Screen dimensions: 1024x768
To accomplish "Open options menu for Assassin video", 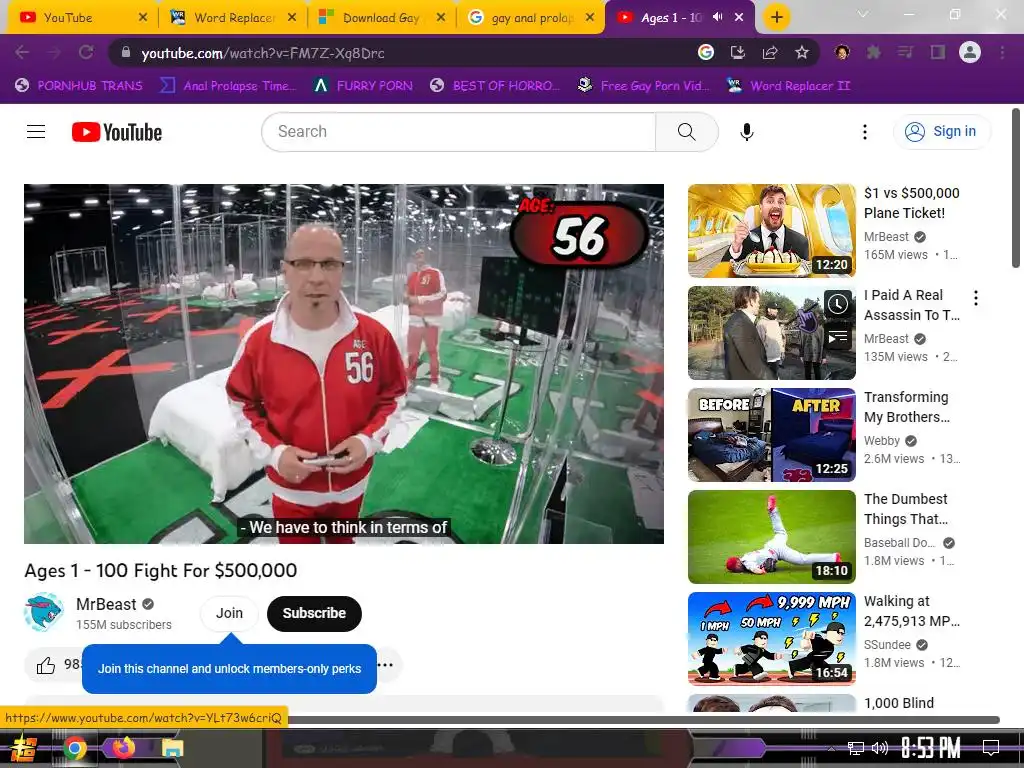I will coord(976,298).
